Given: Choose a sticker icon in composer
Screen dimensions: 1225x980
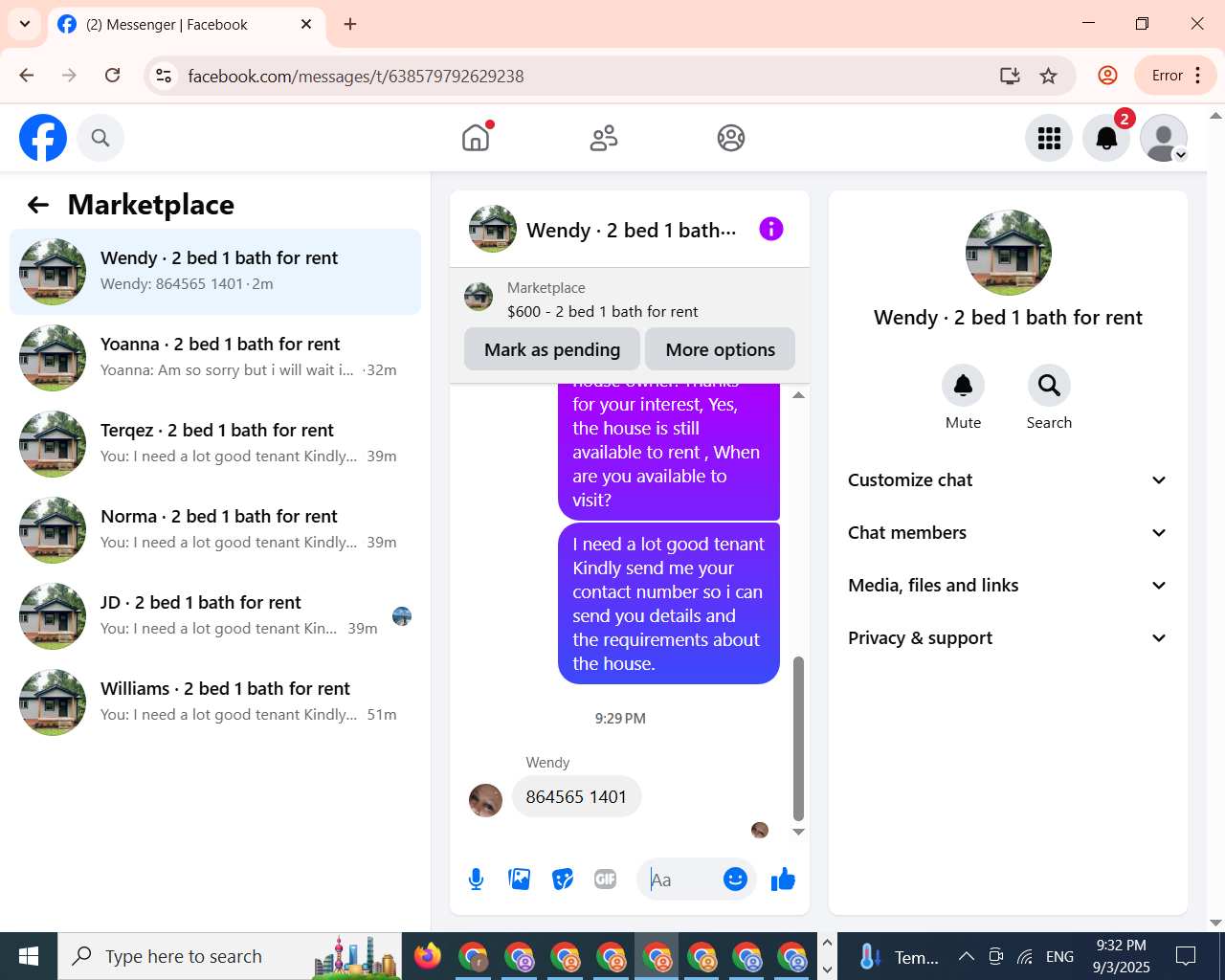Looking at the screenshot, I should (x=563, y=879).
